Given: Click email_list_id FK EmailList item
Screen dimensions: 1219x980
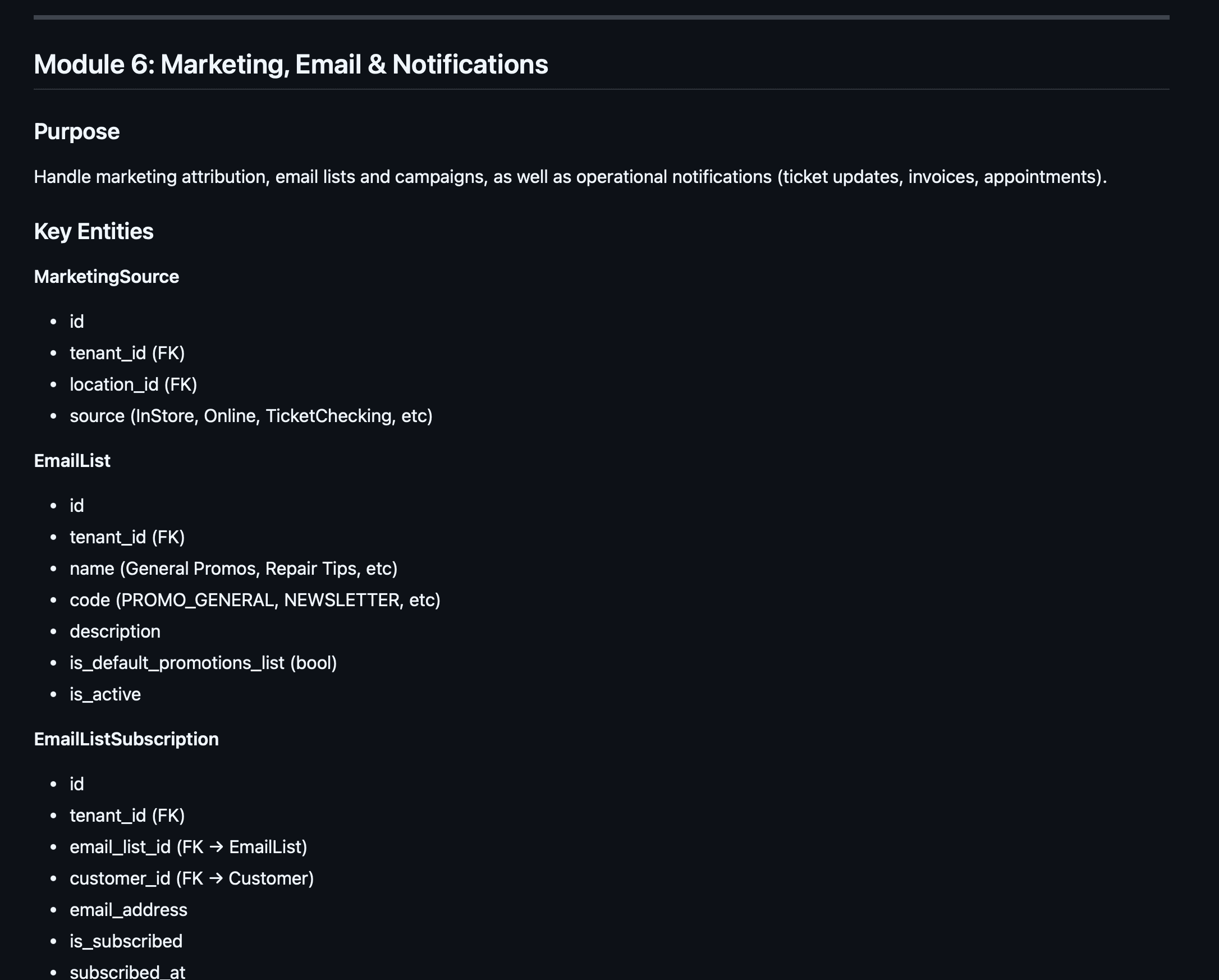Looking at the screenshot, I should point(187,847).
